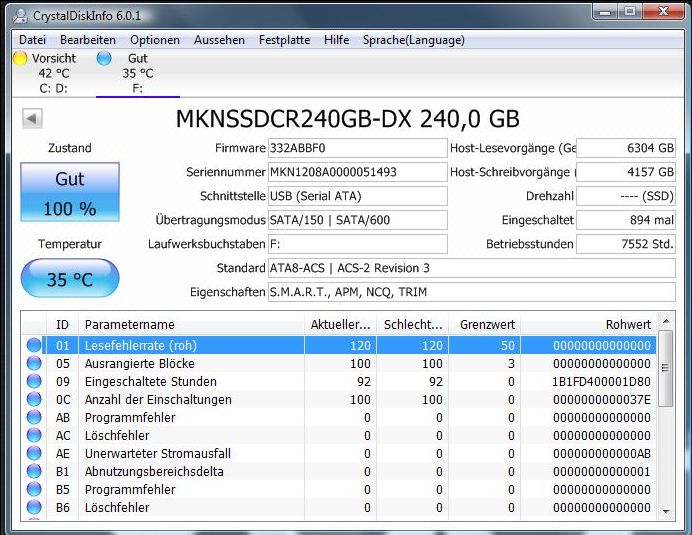Sort by ID column header
This screenshot has width=692, height=535.
62,324
